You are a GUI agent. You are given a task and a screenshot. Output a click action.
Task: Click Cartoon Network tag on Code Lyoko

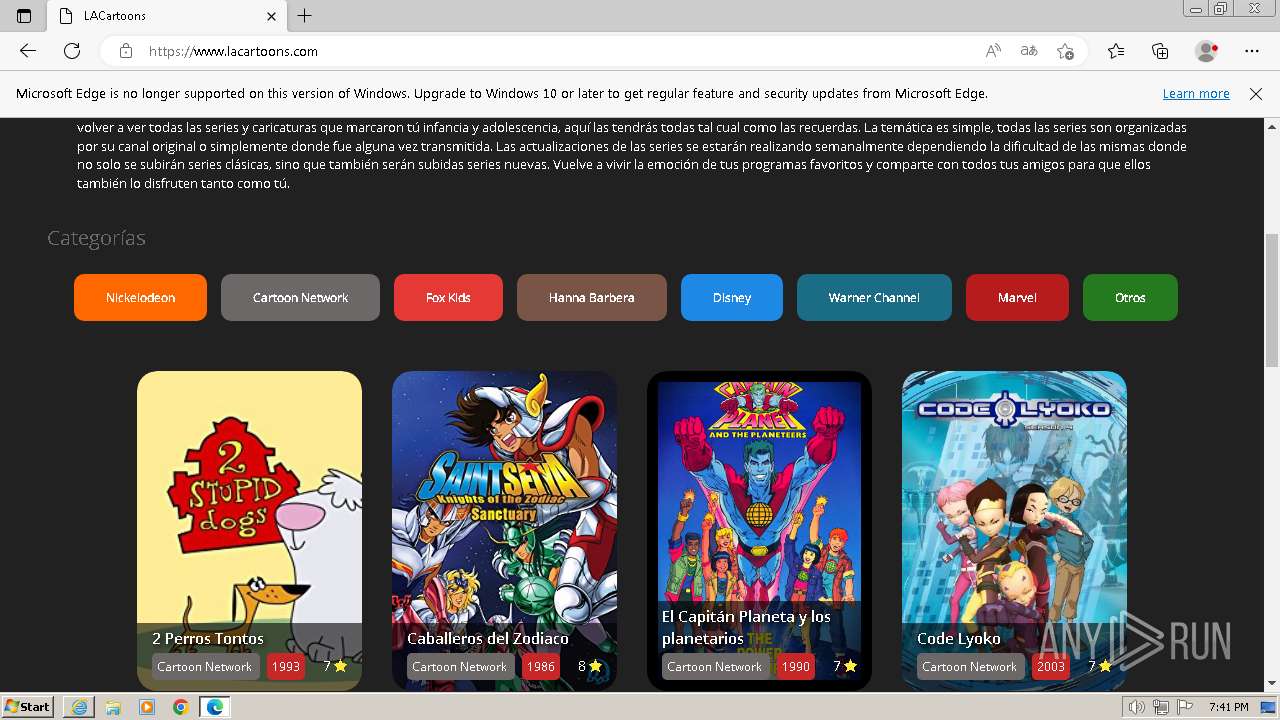(x=970, y=666)
